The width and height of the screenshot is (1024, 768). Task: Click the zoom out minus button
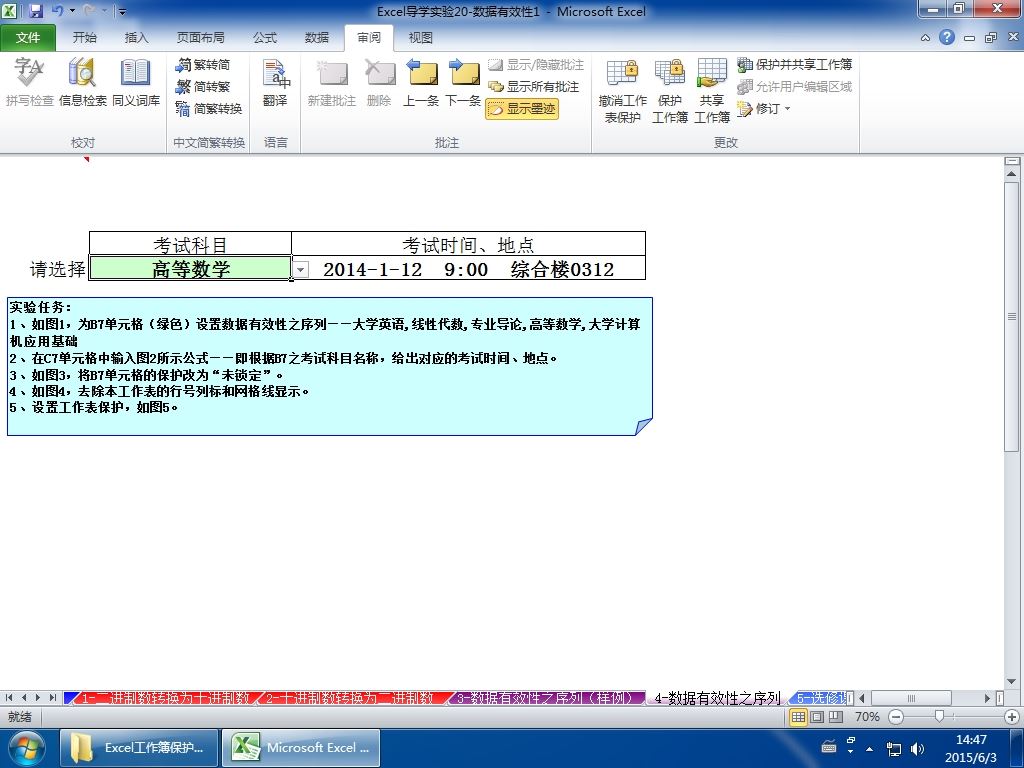tap(897, 717)
